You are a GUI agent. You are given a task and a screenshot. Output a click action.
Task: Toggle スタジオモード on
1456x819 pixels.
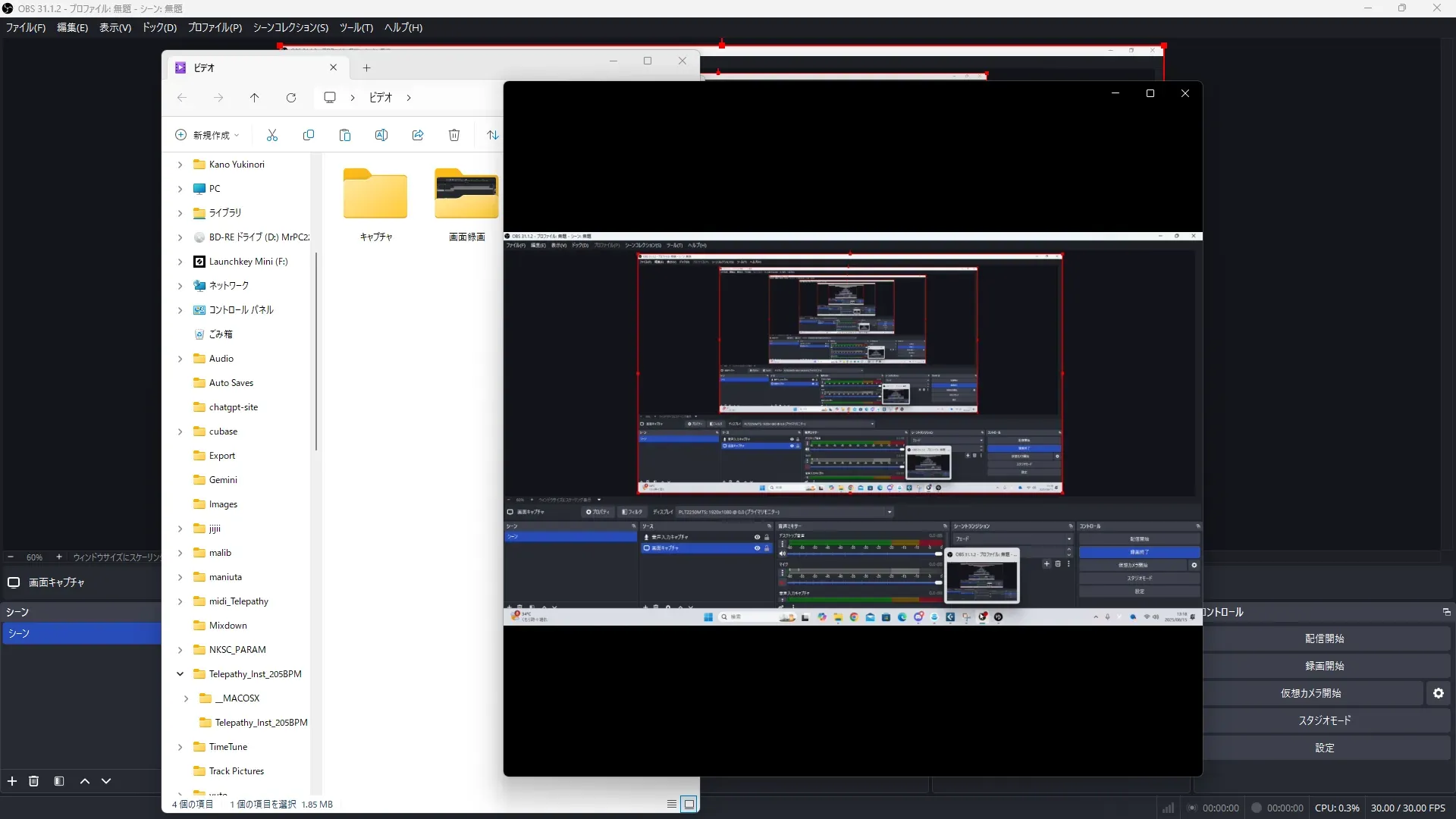point(1324,720)
